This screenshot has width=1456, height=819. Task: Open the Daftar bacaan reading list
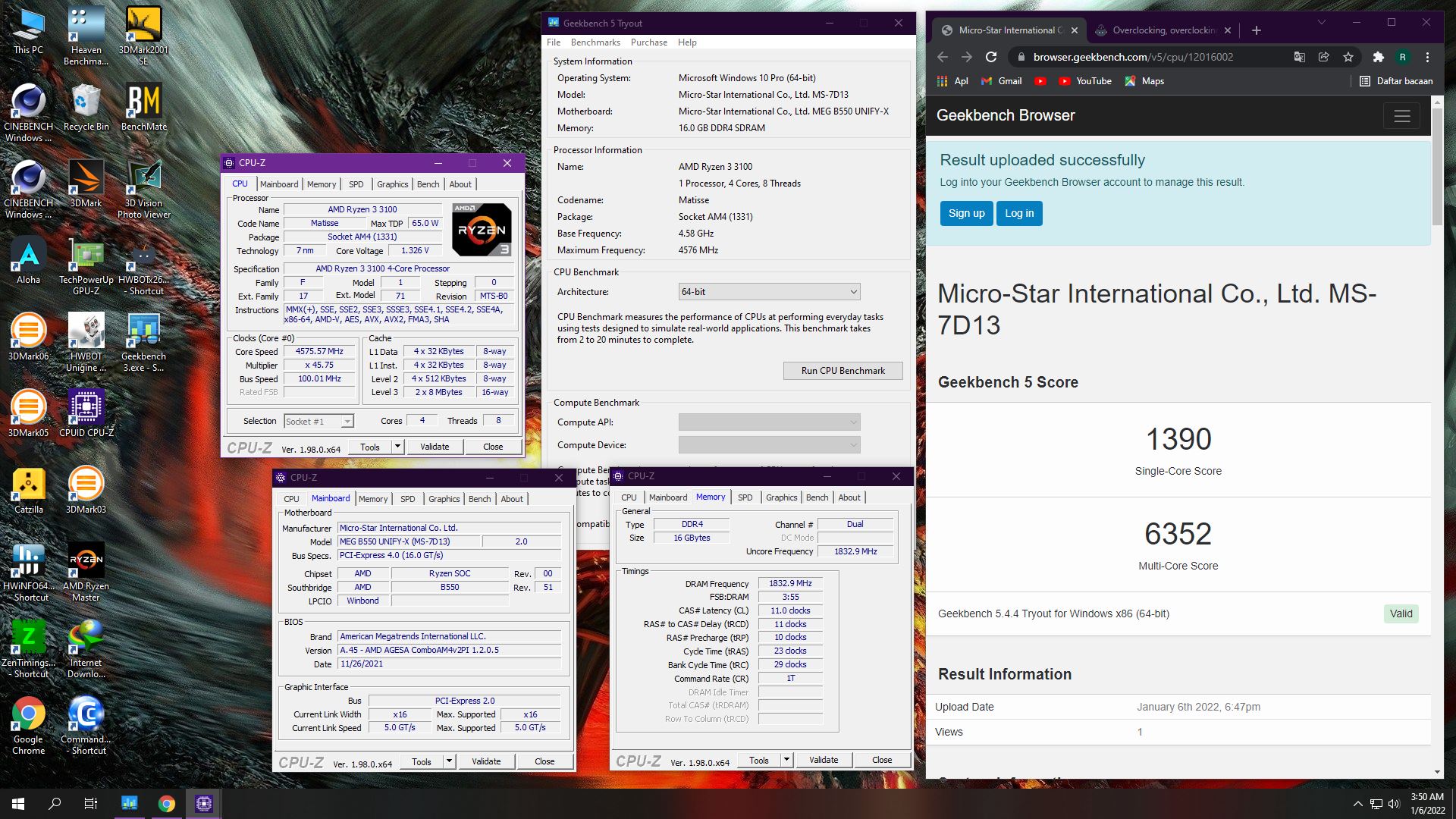[x=1396, y=81]
